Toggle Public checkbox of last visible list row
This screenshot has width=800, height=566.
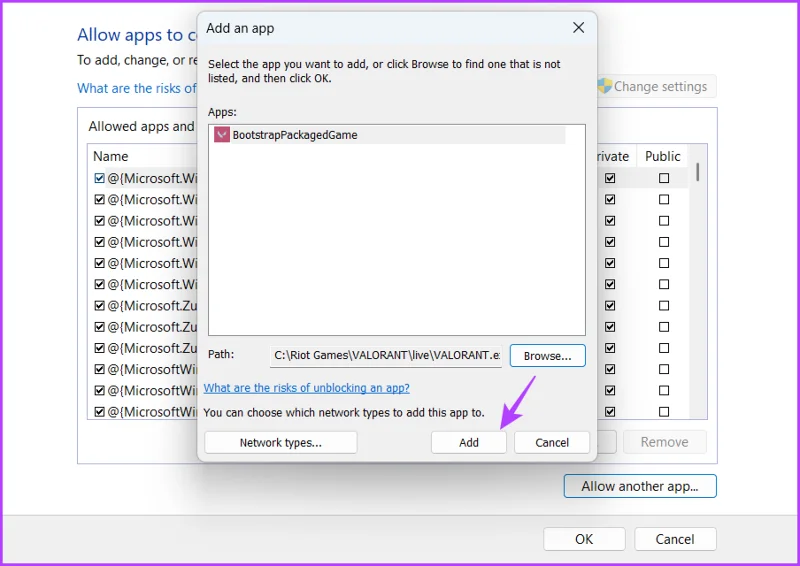(664, 412)
